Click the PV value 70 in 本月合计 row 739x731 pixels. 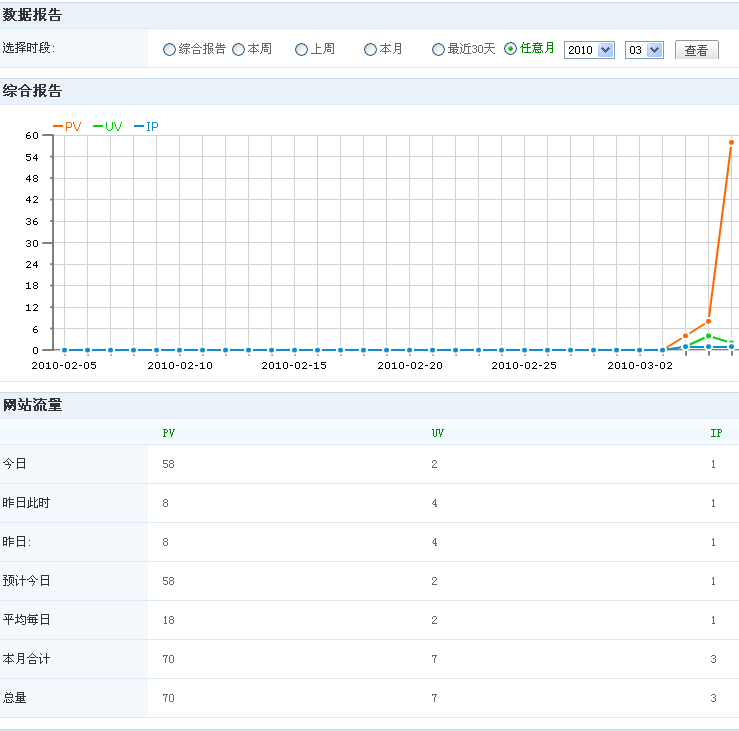168,659
